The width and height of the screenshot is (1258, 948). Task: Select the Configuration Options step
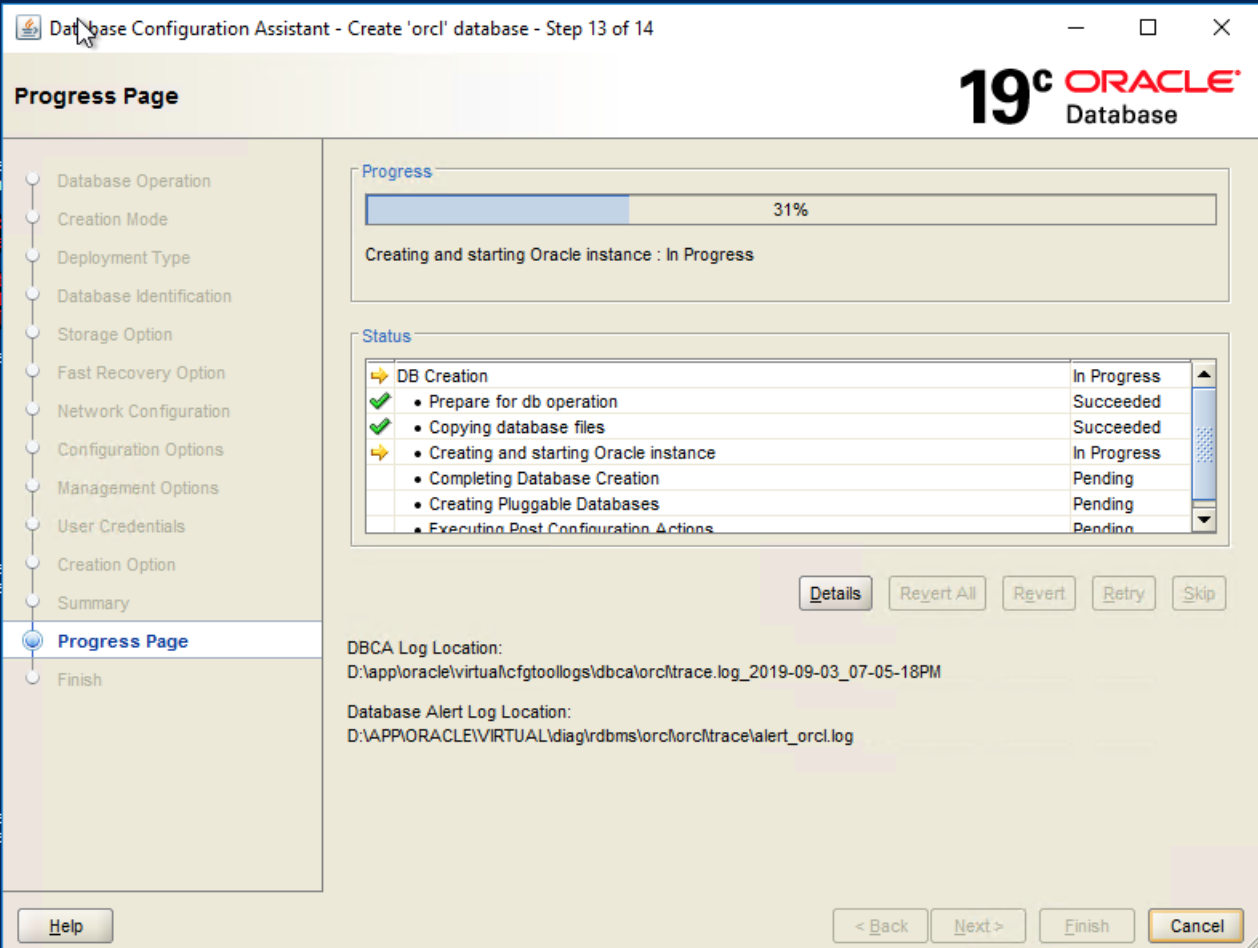(x=140, y=450)
